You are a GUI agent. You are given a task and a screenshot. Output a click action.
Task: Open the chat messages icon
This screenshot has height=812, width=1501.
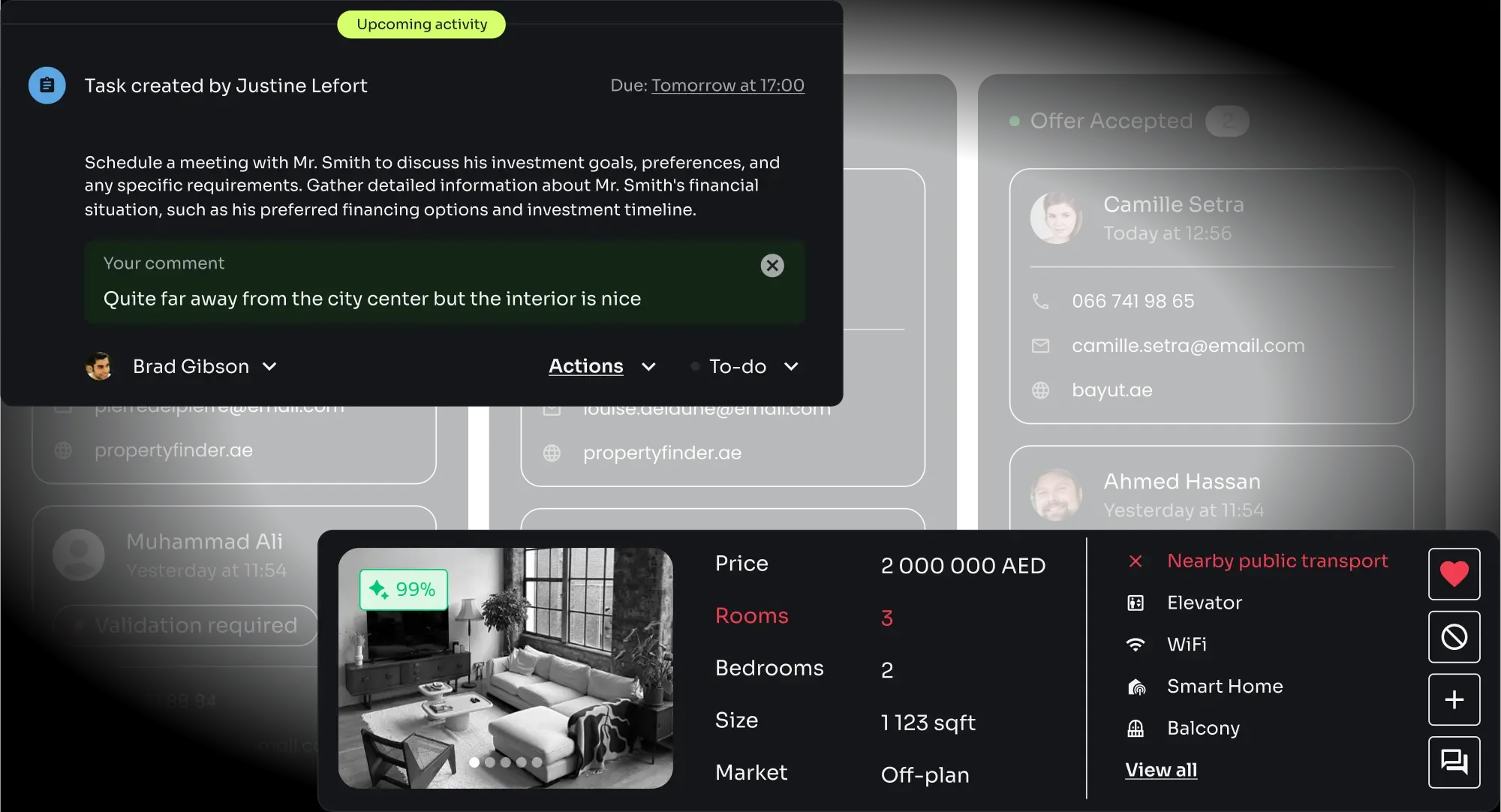pyautogui.click(x=1454, y=762)
